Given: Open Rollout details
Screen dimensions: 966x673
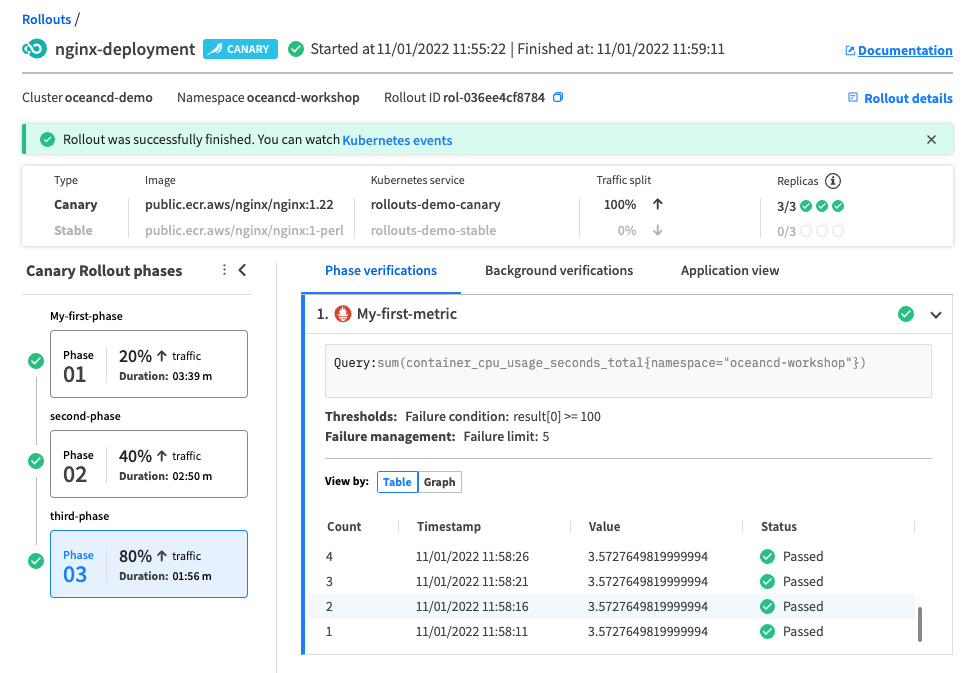Looking at the screenshot, I should [x=901, y=99].
